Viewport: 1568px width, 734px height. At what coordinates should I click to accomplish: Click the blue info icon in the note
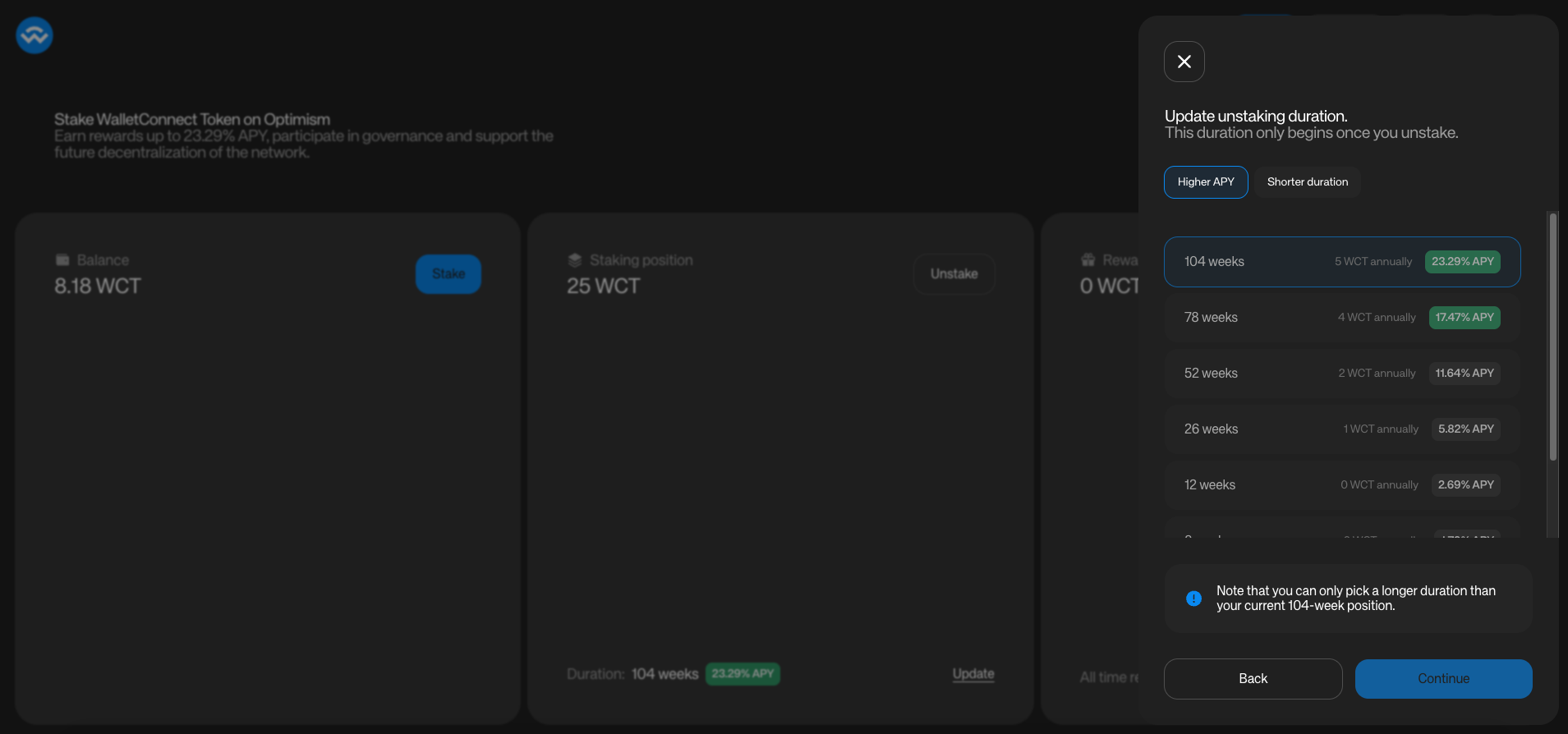point(1193,599)
